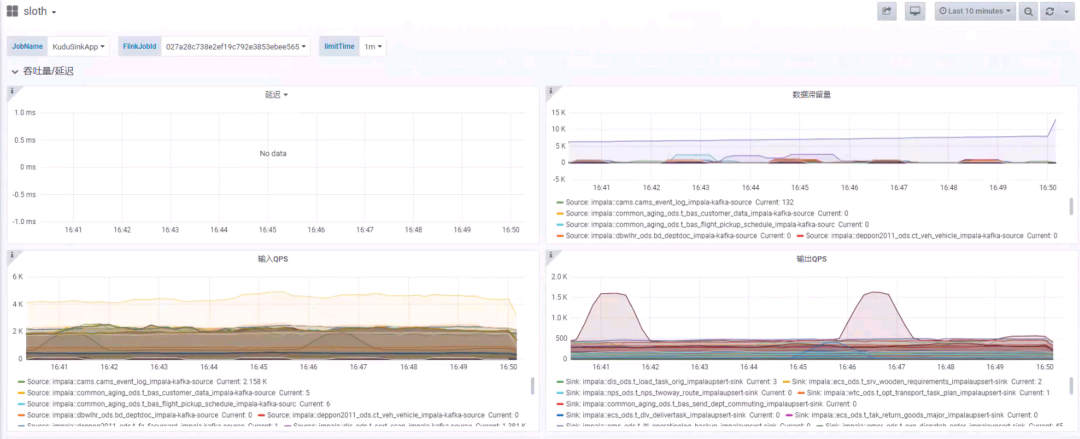Open the JobName KuduSinkApp dropdown

79,46
